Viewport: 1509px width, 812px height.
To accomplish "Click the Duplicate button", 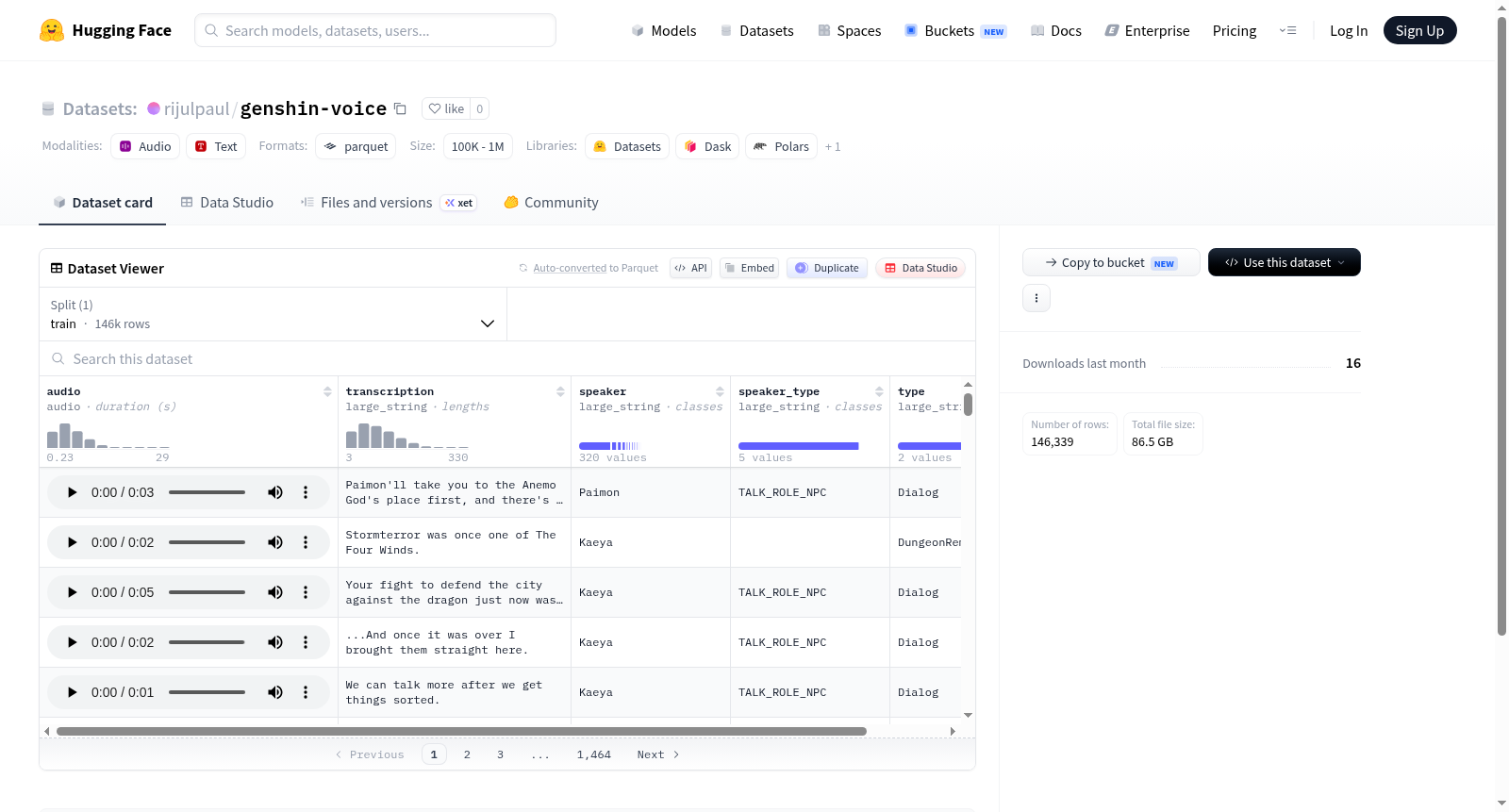I will (x=827, y=268).
